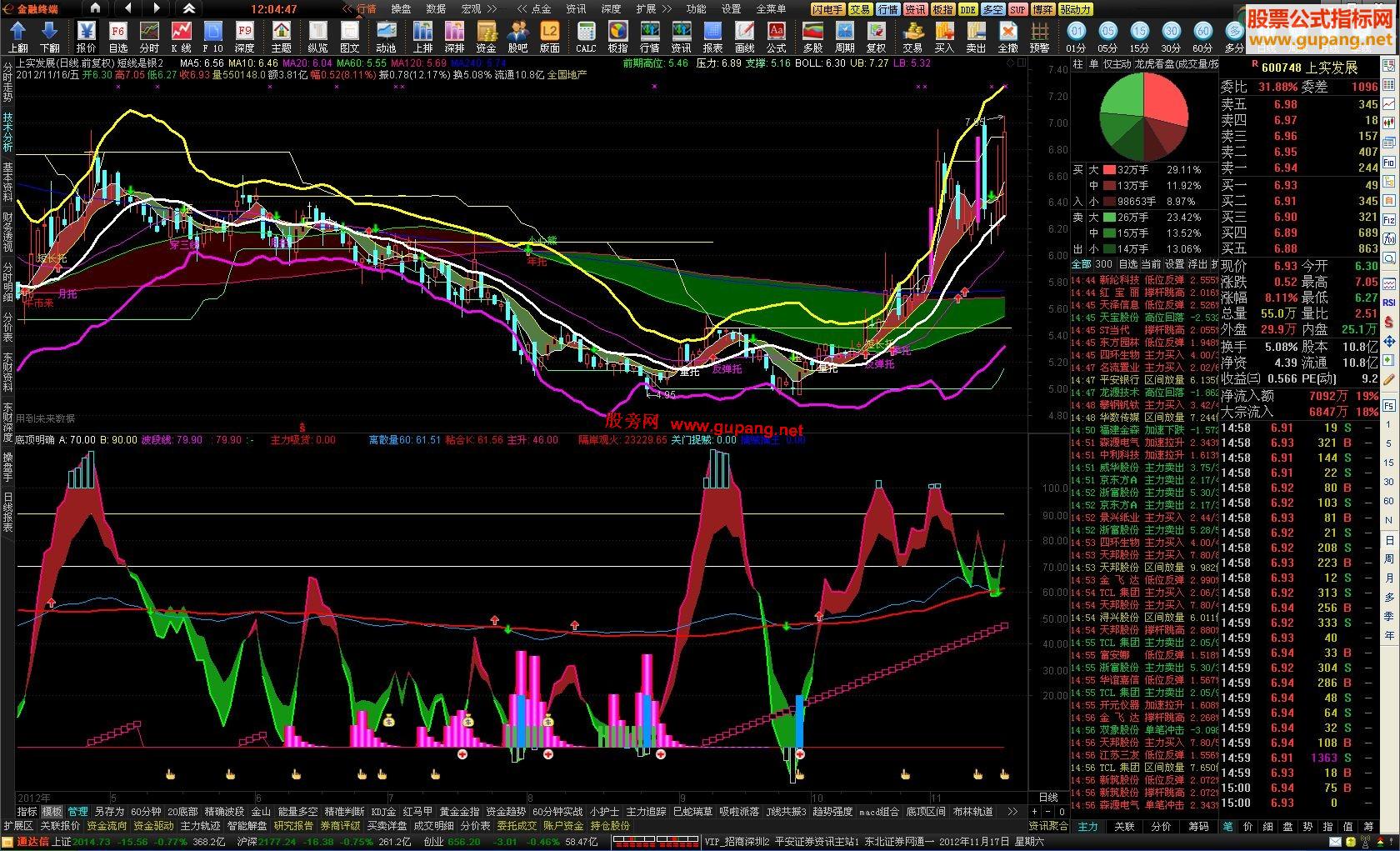Open the 报价 quote list icon
The image size is (1400, 851).
[86, 37]
